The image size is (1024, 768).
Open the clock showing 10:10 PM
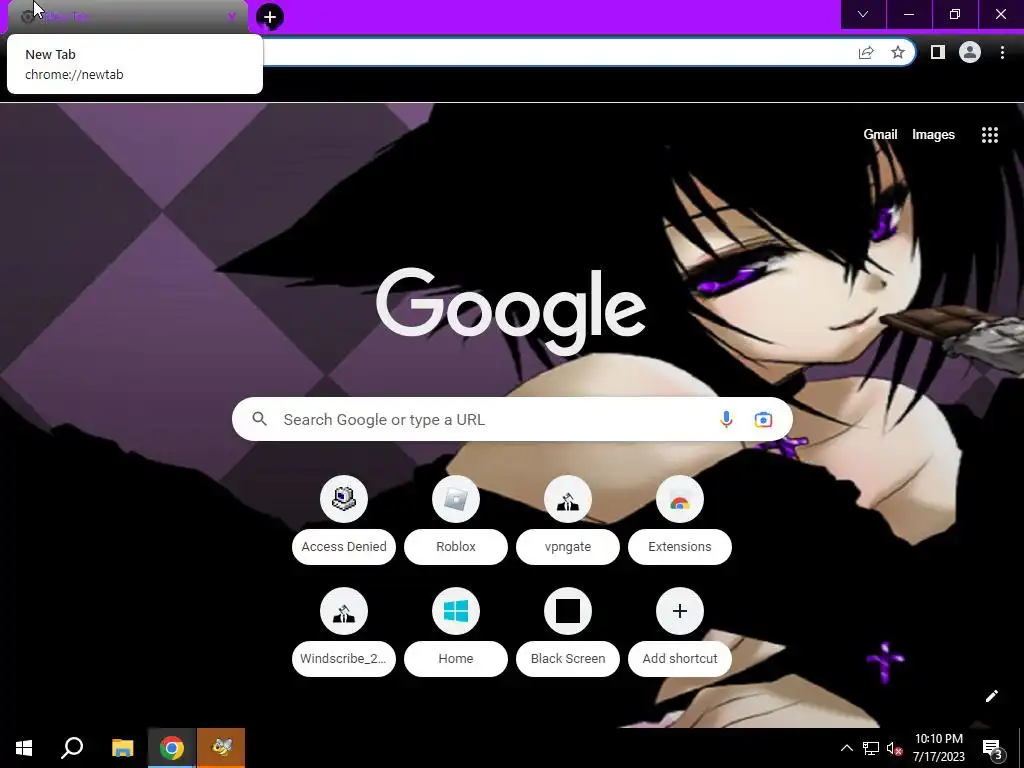tap(938, 748)
